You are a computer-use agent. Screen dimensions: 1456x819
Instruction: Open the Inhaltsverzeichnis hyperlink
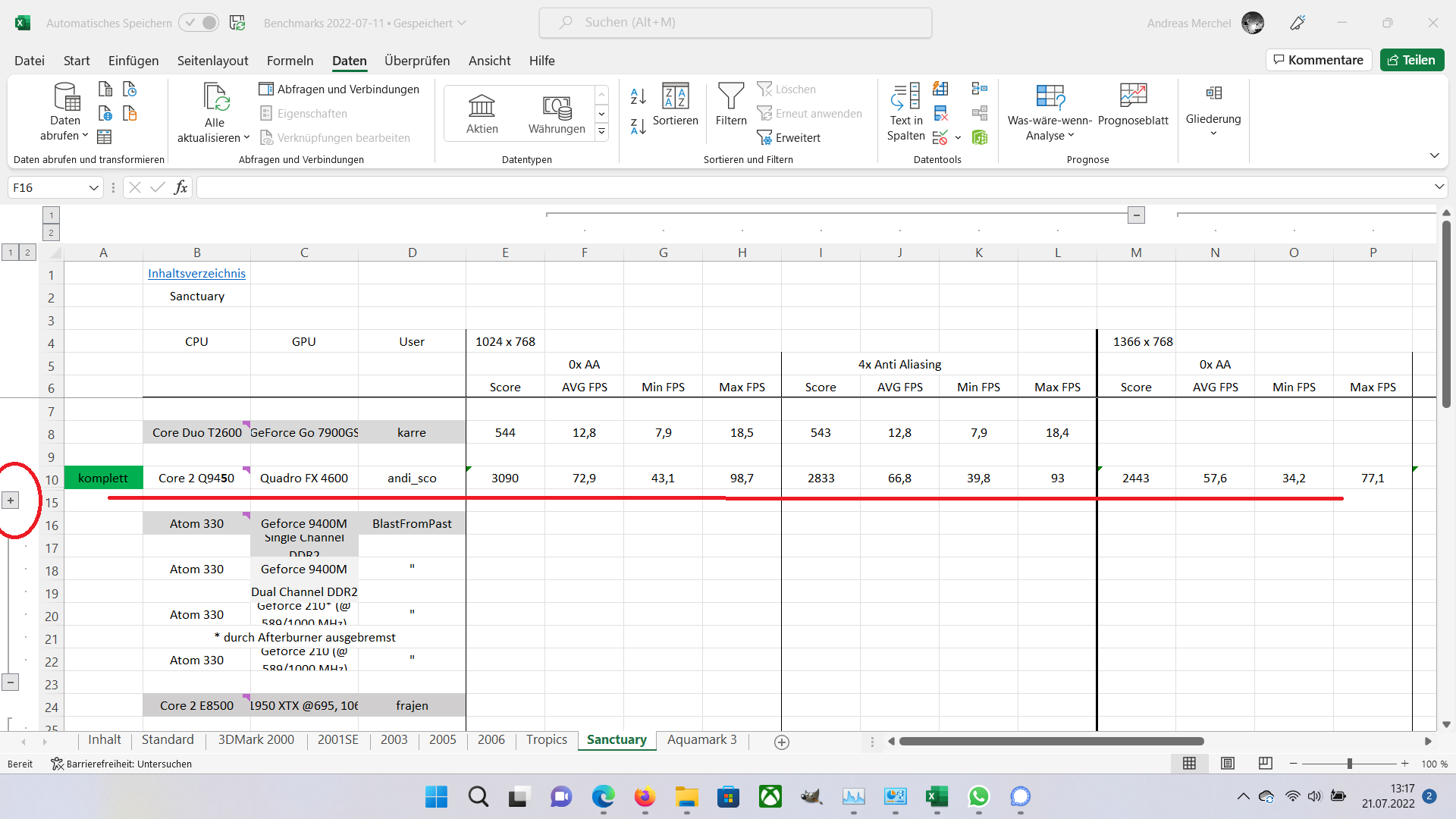196,274
